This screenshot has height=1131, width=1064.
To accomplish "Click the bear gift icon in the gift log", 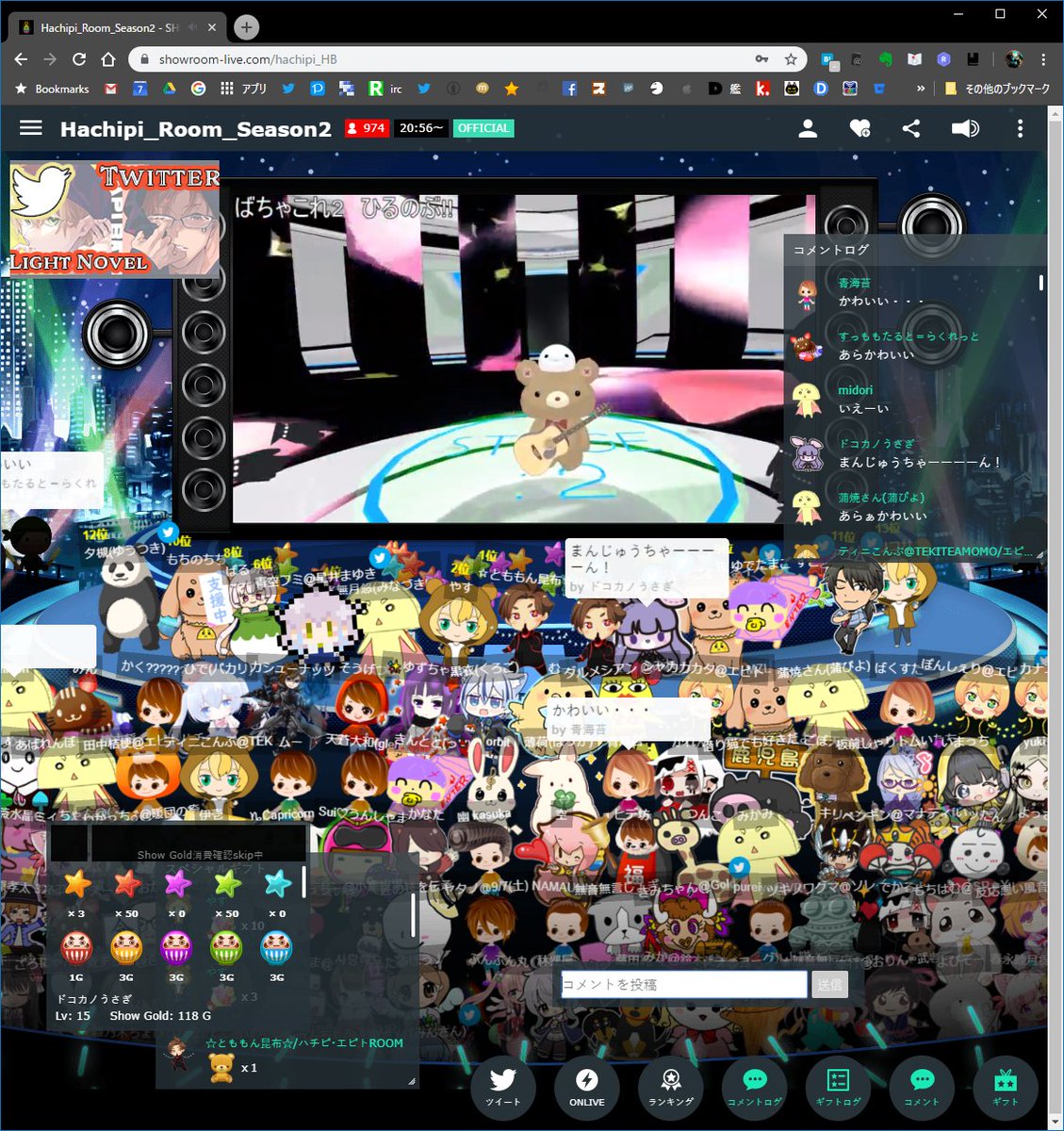I will tap(221, 1068).
